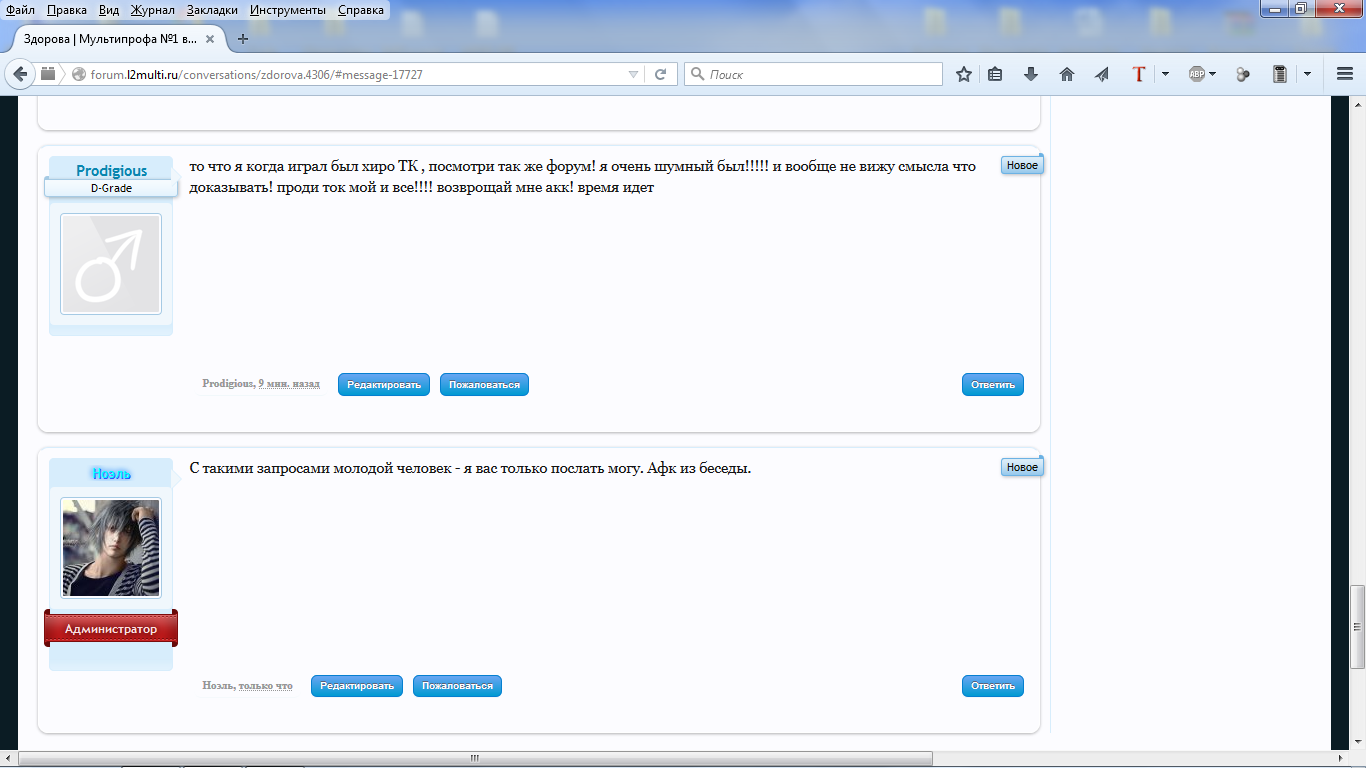The width and height of the screenshot is (1366, 768).
Task: Open the bookmarks list icon
Action: 995,74
